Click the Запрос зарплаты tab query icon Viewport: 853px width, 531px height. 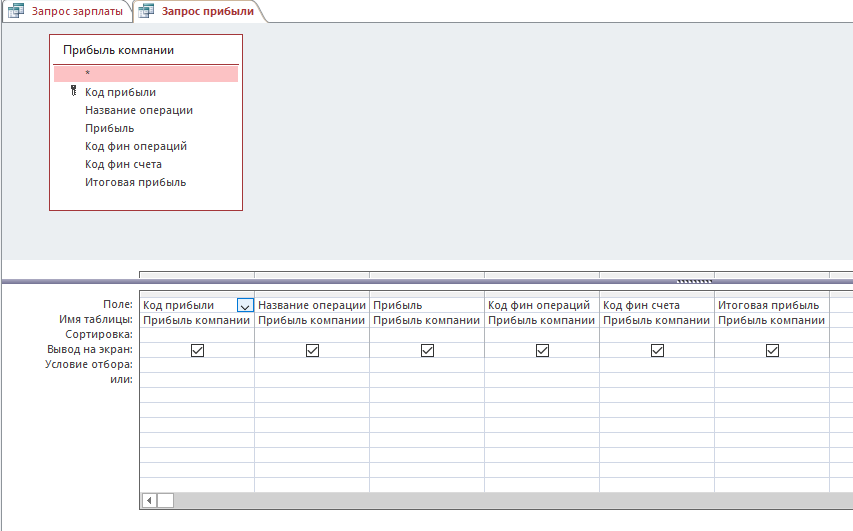click(16, 11)
